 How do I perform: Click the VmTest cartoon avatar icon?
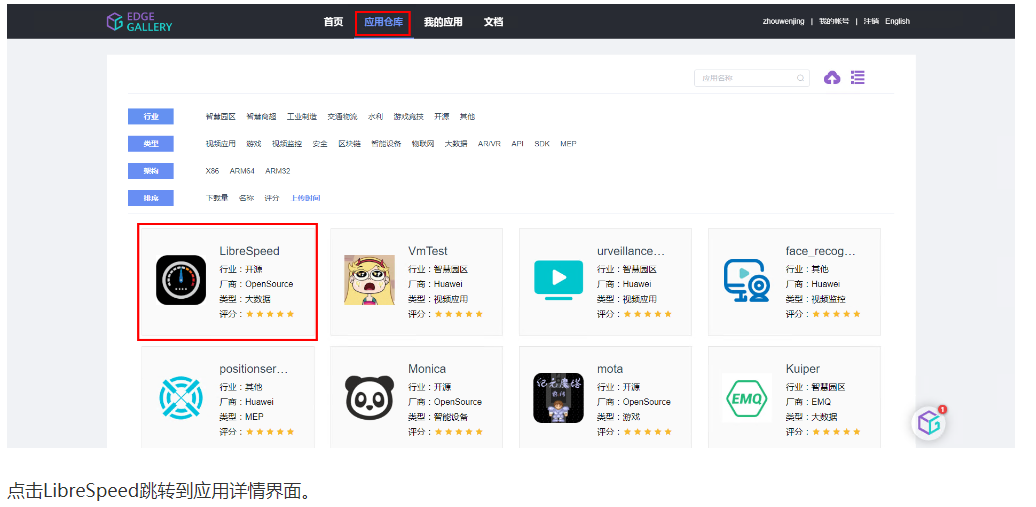tap(369, 280)
